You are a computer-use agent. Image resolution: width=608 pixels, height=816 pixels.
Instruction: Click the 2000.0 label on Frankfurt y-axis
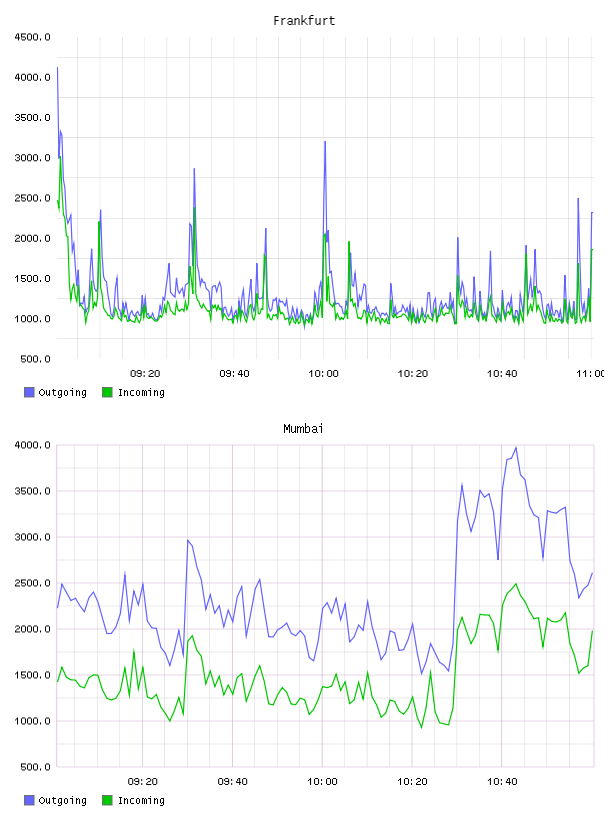coord(32,238)
